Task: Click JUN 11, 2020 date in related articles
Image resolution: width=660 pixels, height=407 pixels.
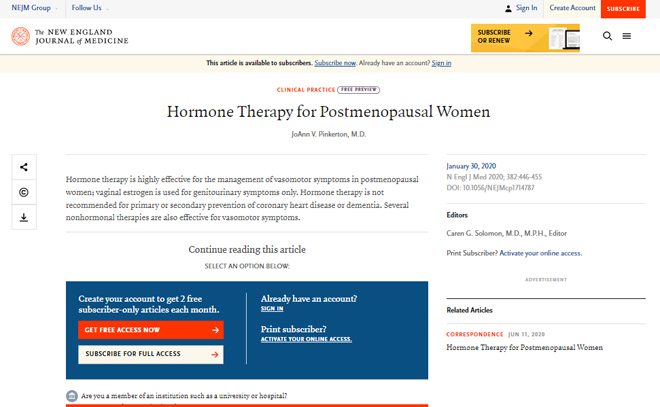Action: 526,334
